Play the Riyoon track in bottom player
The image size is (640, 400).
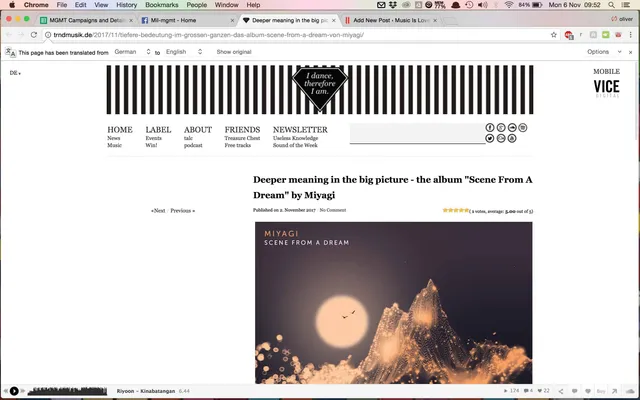[x=14, y=391]
